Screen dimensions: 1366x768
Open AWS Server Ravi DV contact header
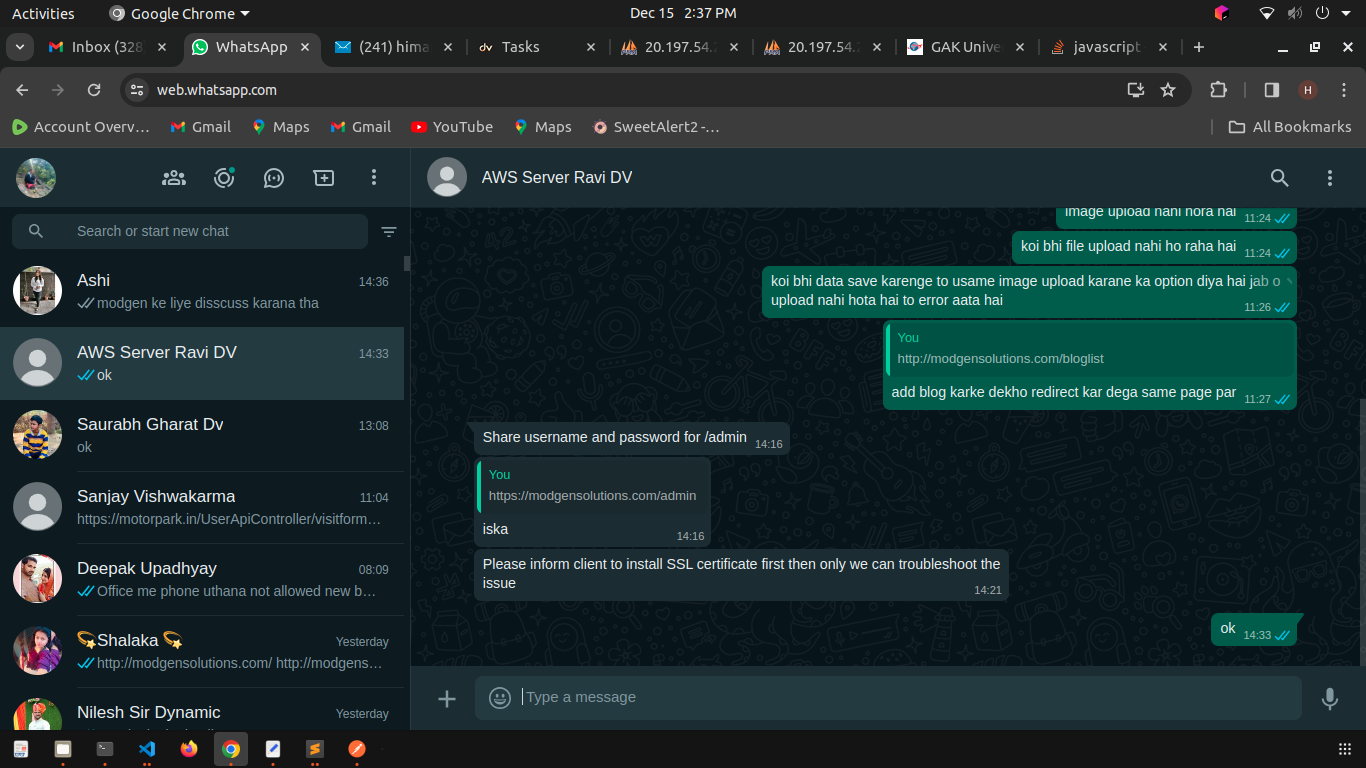click(557, 178)
